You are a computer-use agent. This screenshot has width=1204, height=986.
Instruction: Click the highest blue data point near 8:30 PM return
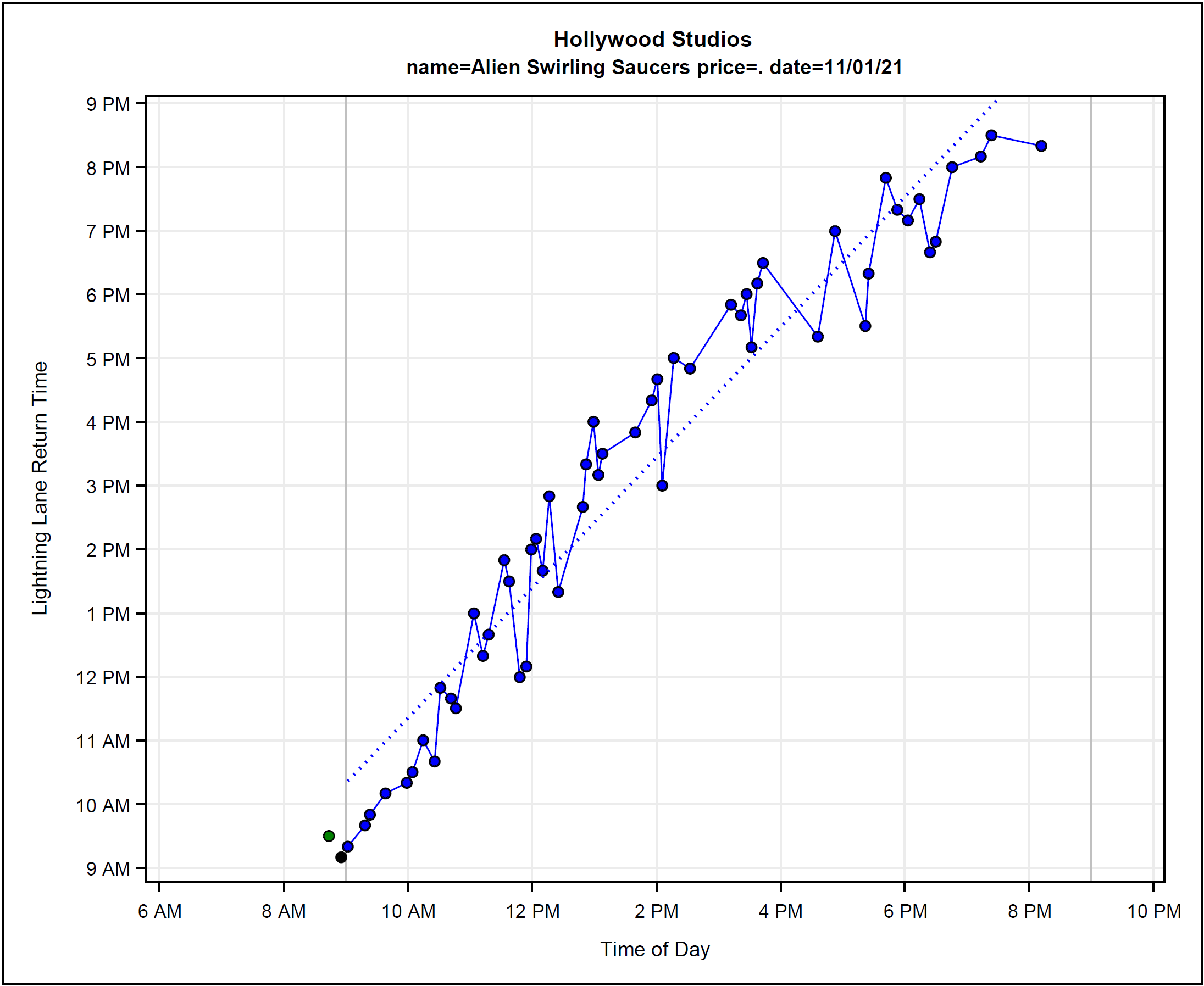click(x=991, y=135)
